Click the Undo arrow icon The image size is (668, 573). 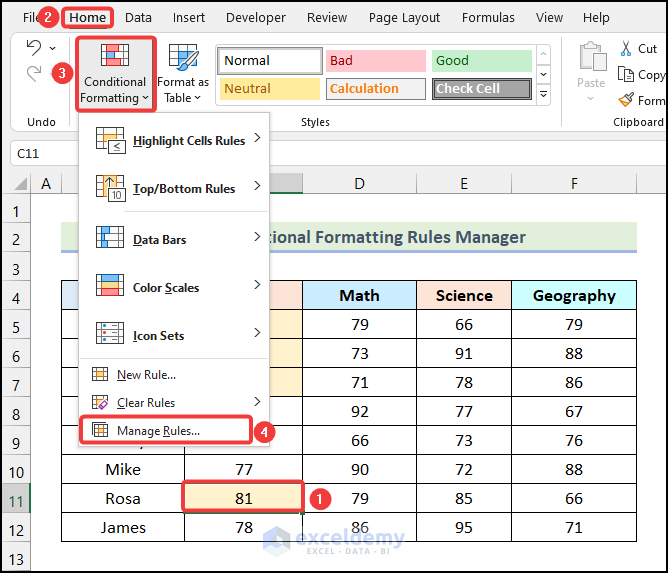pyautogui.click(x=34, y=48)
